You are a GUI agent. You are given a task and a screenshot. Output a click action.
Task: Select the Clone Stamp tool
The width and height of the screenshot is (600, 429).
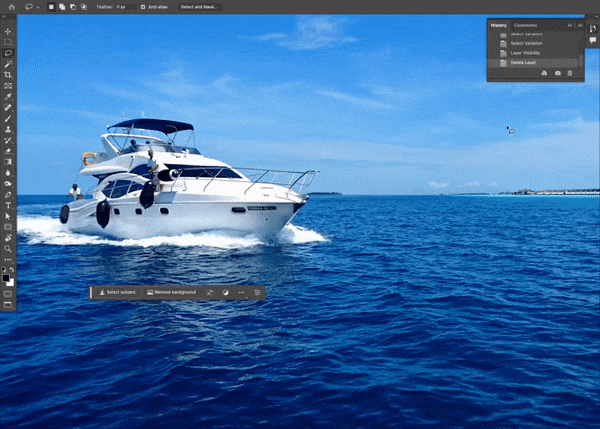[8, 129]
